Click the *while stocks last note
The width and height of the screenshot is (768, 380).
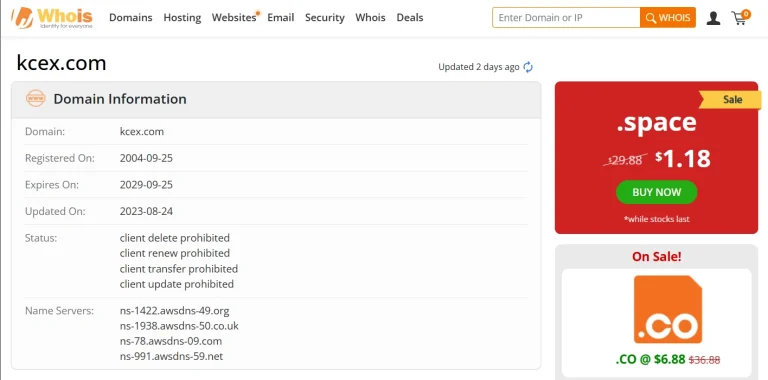(656, 219)
